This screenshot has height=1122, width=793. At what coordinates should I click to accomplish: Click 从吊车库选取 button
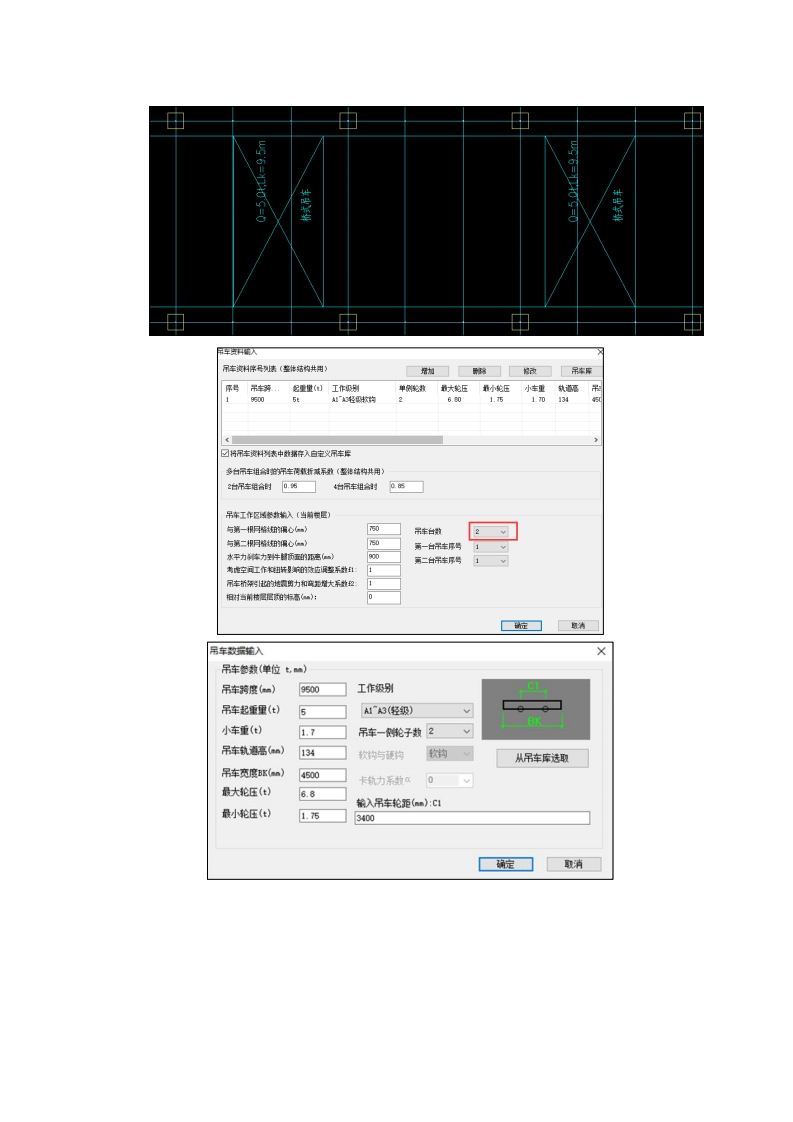point(542,758)
